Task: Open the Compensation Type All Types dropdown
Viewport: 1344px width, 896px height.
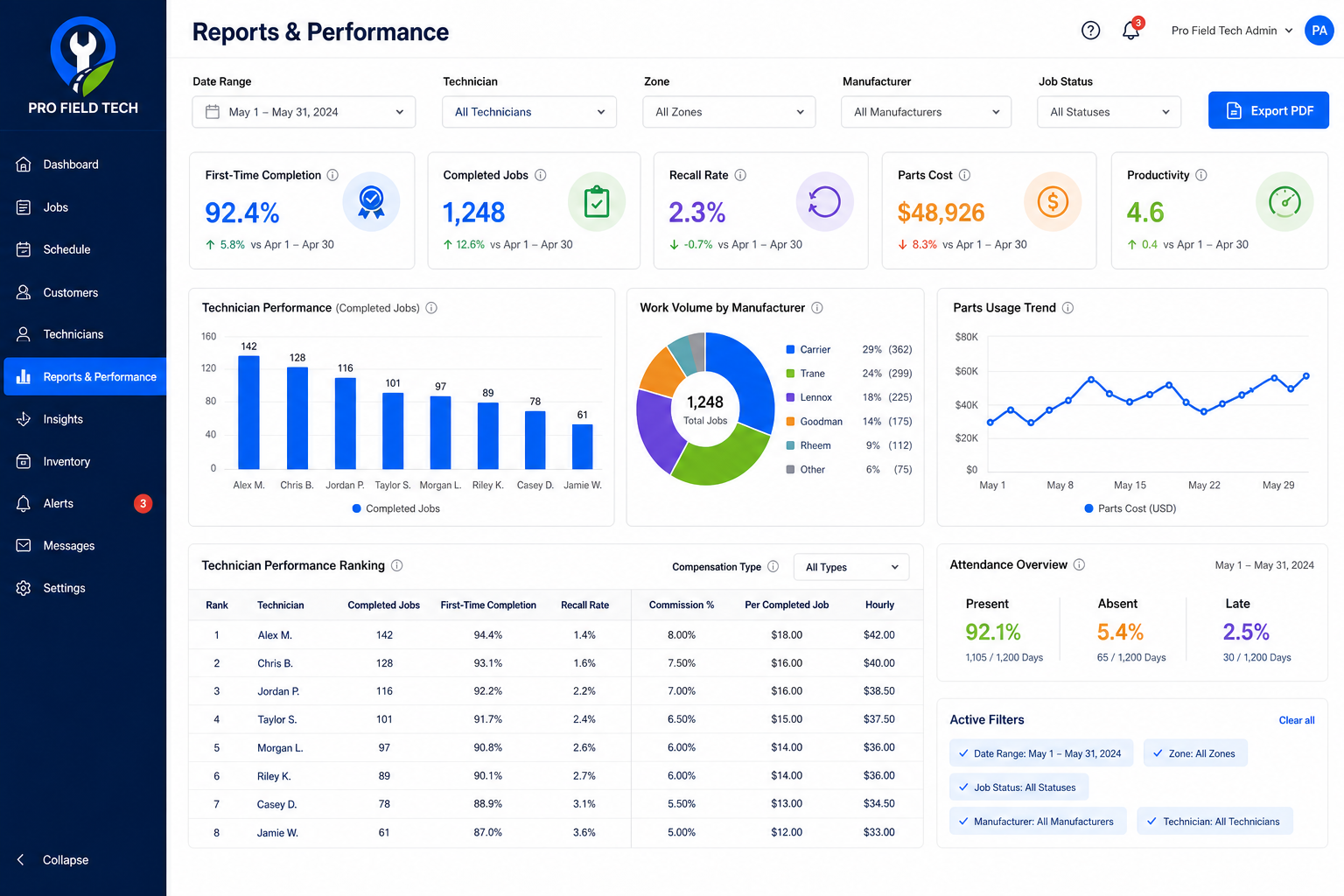Action: click(x=851, y=567)
